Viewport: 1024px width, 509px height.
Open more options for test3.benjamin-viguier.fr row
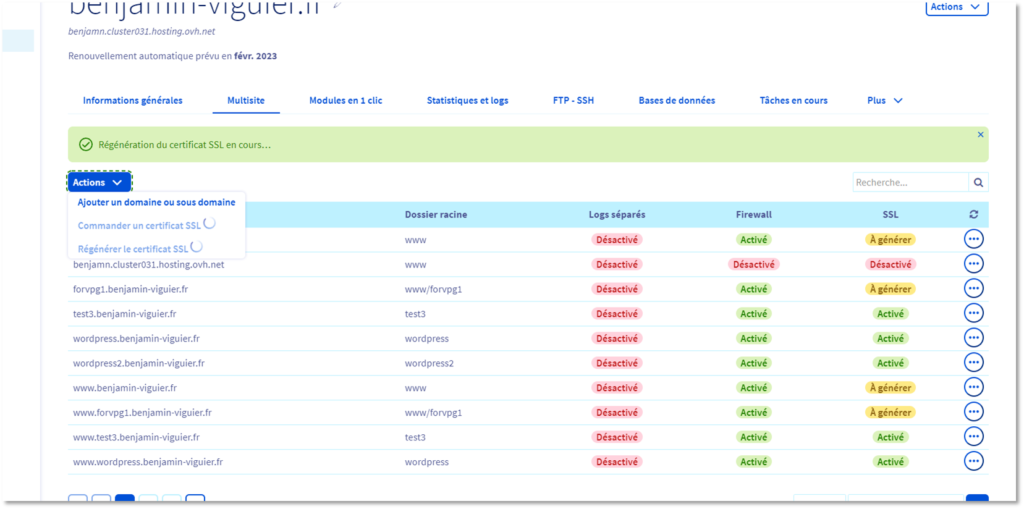(x=974, y=313)
